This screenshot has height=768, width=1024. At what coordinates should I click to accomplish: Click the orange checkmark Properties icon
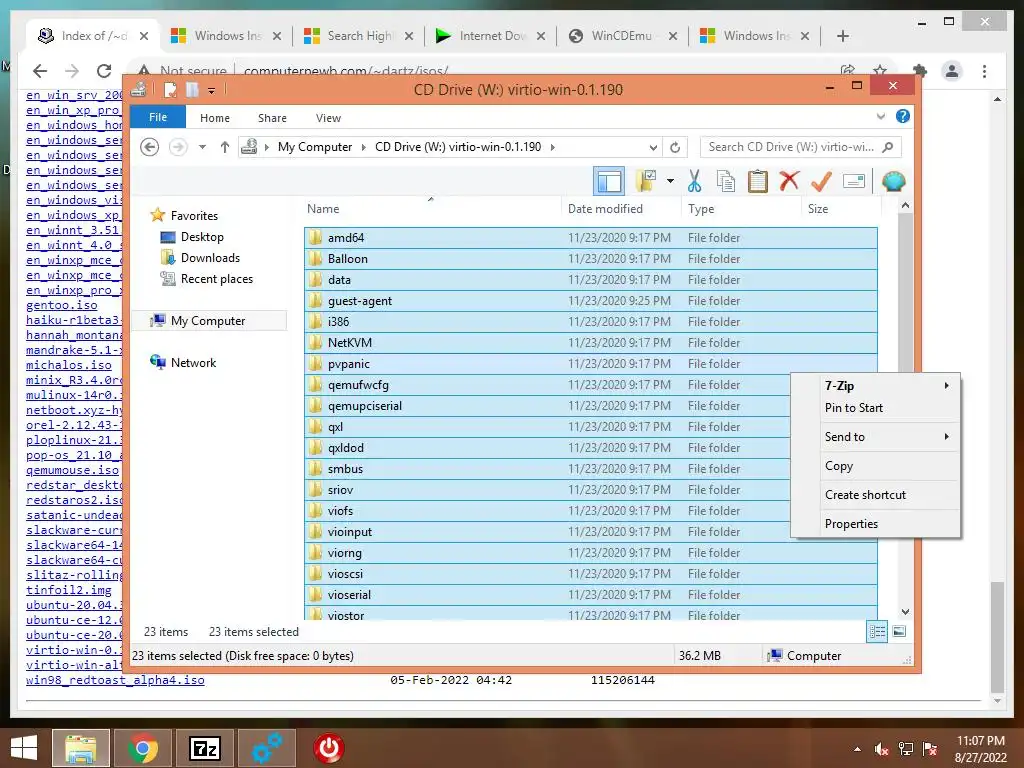click(821, 181)
